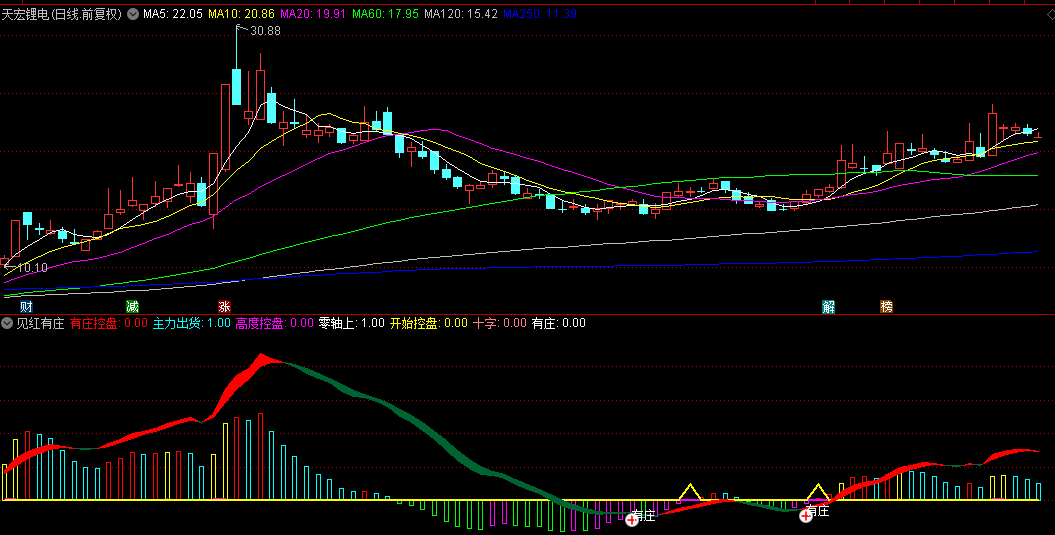Click the 见红有庄 indicator name
The height and width of the screenshot is (535, 1055).
[40, 323]
